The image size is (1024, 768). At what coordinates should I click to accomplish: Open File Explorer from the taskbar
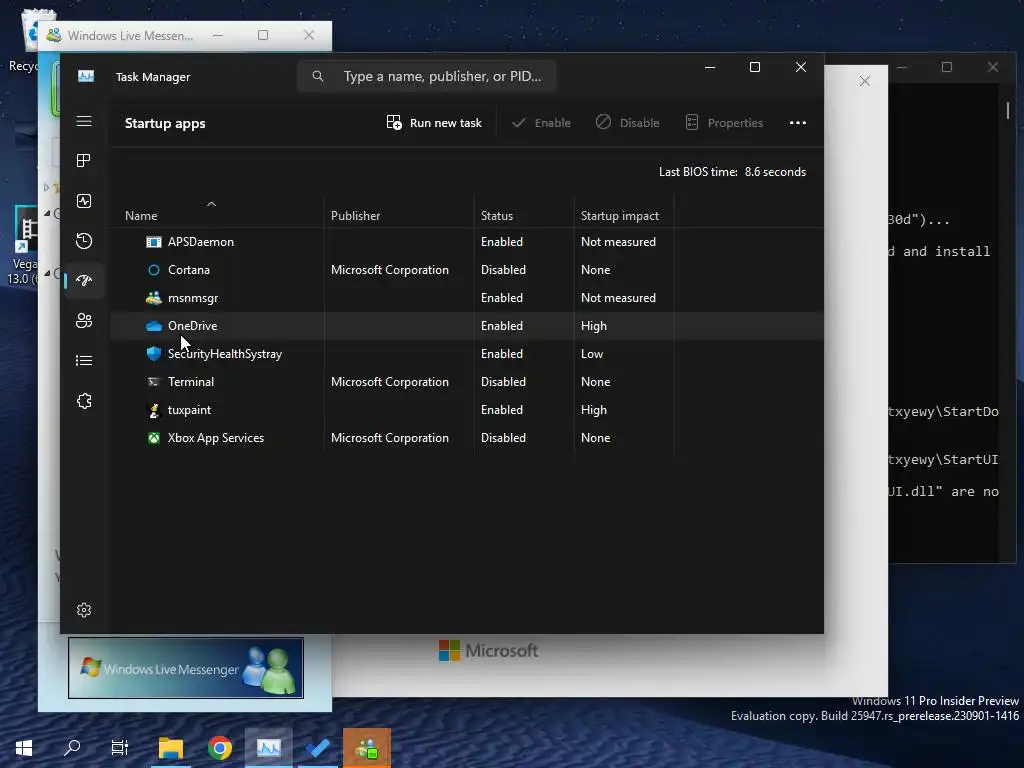pyautogui.click(x=171, y=748)
